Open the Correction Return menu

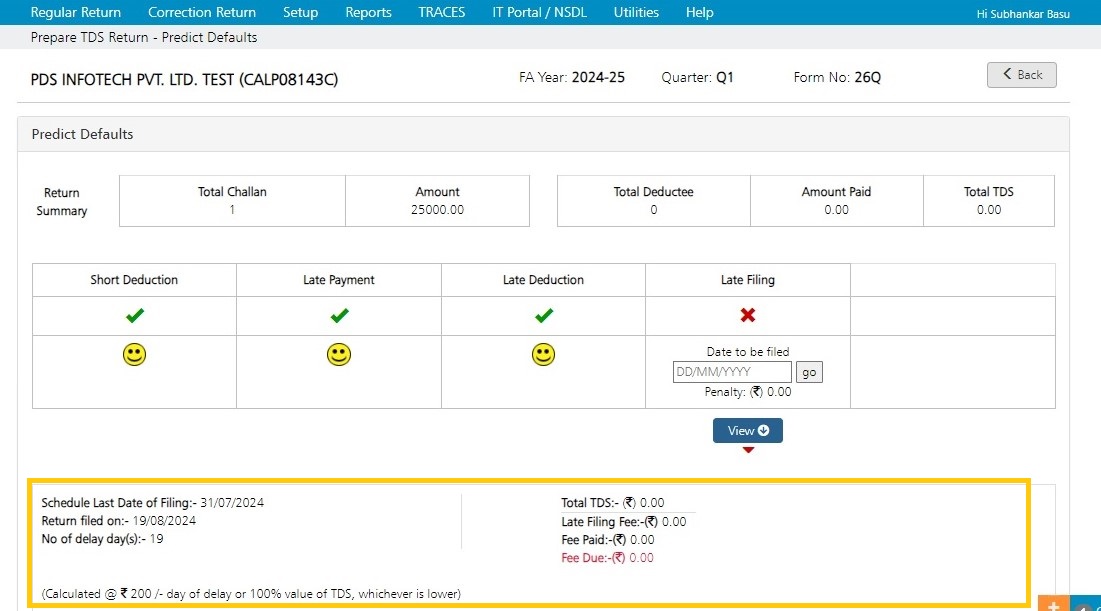[x=202, y=12]
